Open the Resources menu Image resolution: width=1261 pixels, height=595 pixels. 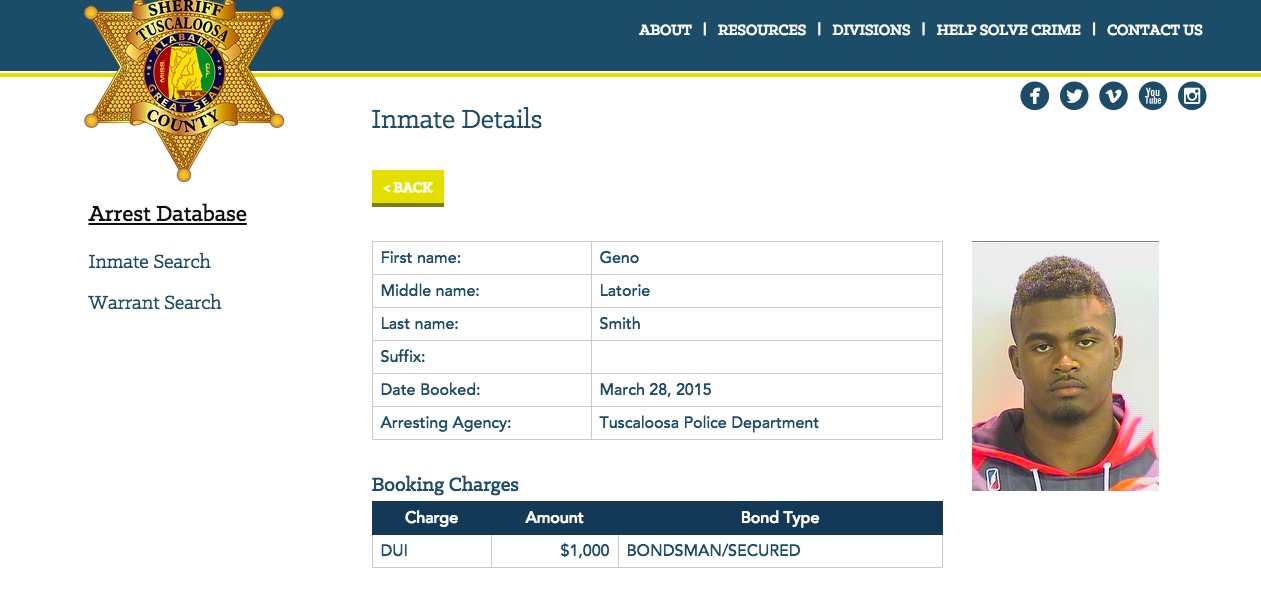(x=761, y=30)
